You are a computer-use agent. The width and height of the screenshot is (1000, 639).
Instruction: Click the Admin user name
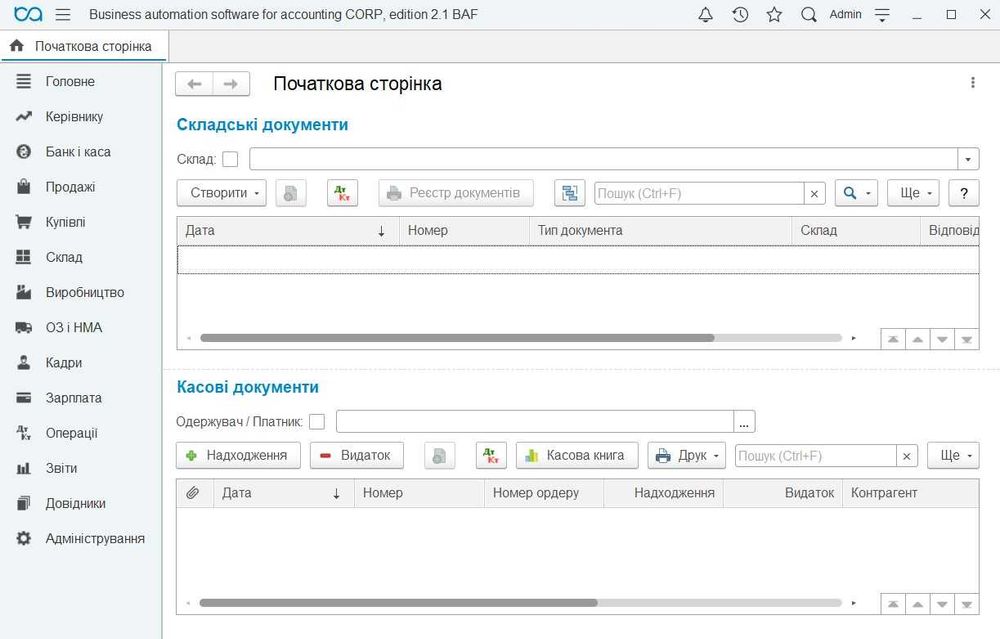(x=845, y=14)
